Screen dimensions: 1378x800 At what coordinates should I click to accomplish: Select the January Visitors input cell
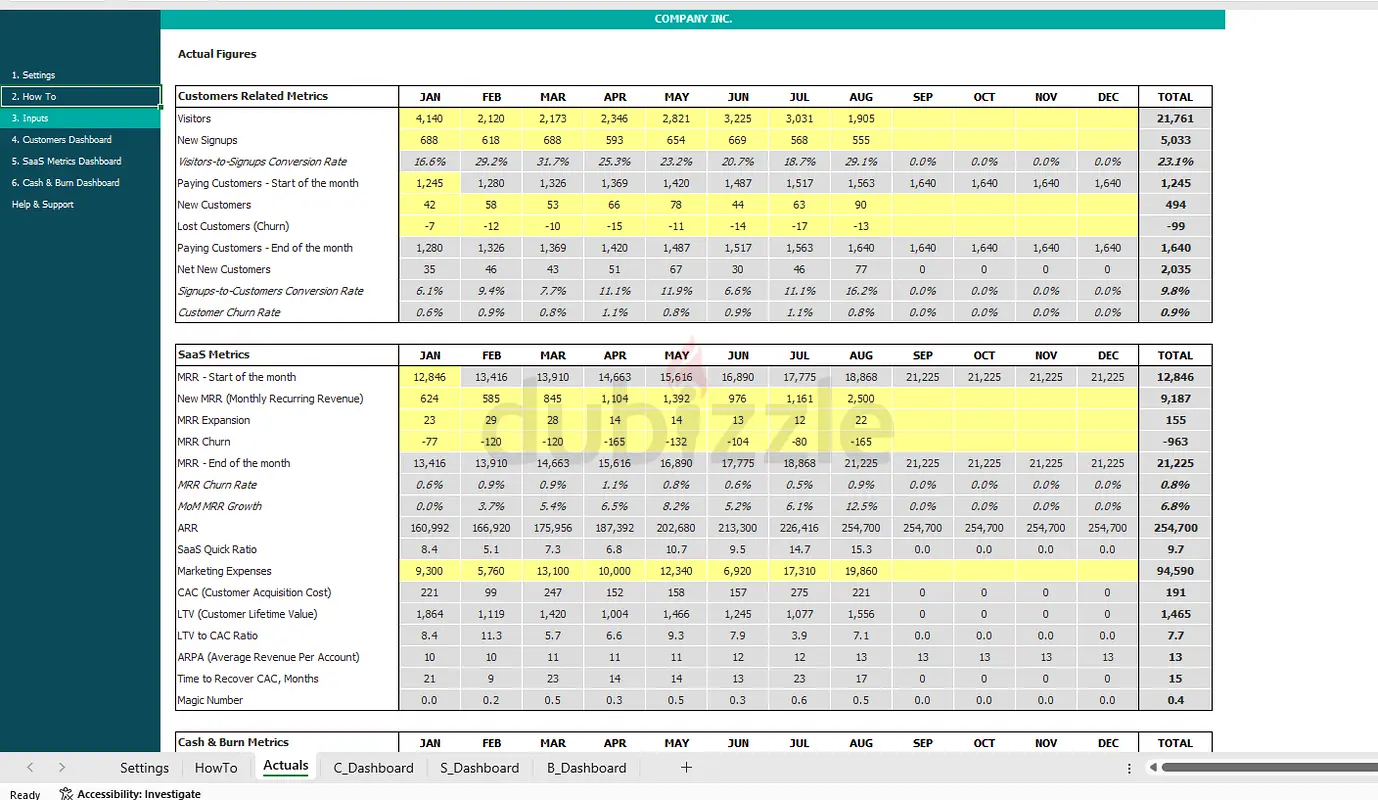(x=429, y=119)
